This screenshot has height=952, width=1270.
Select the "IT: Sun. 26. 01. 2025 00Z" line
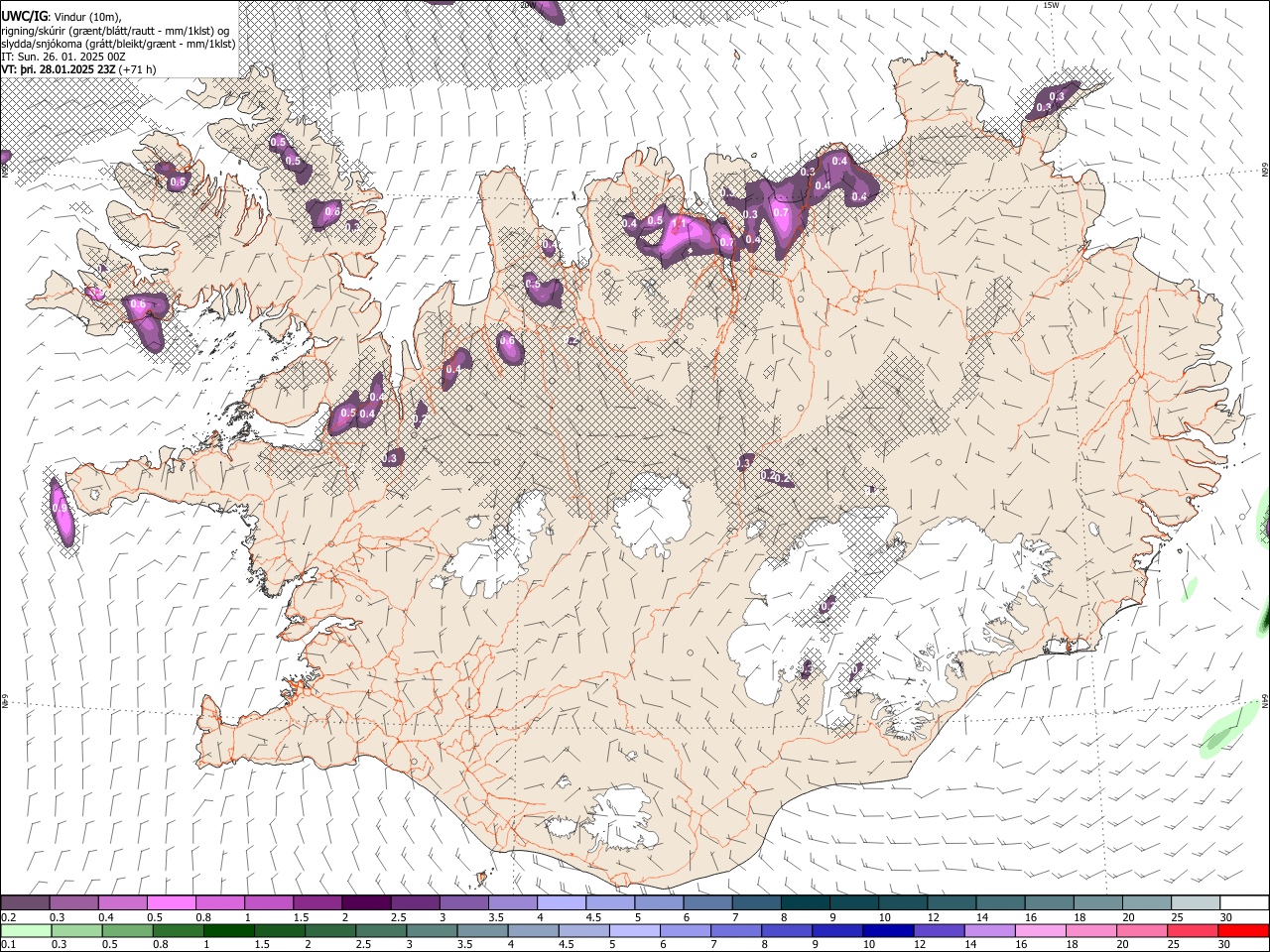coord(63,57)
